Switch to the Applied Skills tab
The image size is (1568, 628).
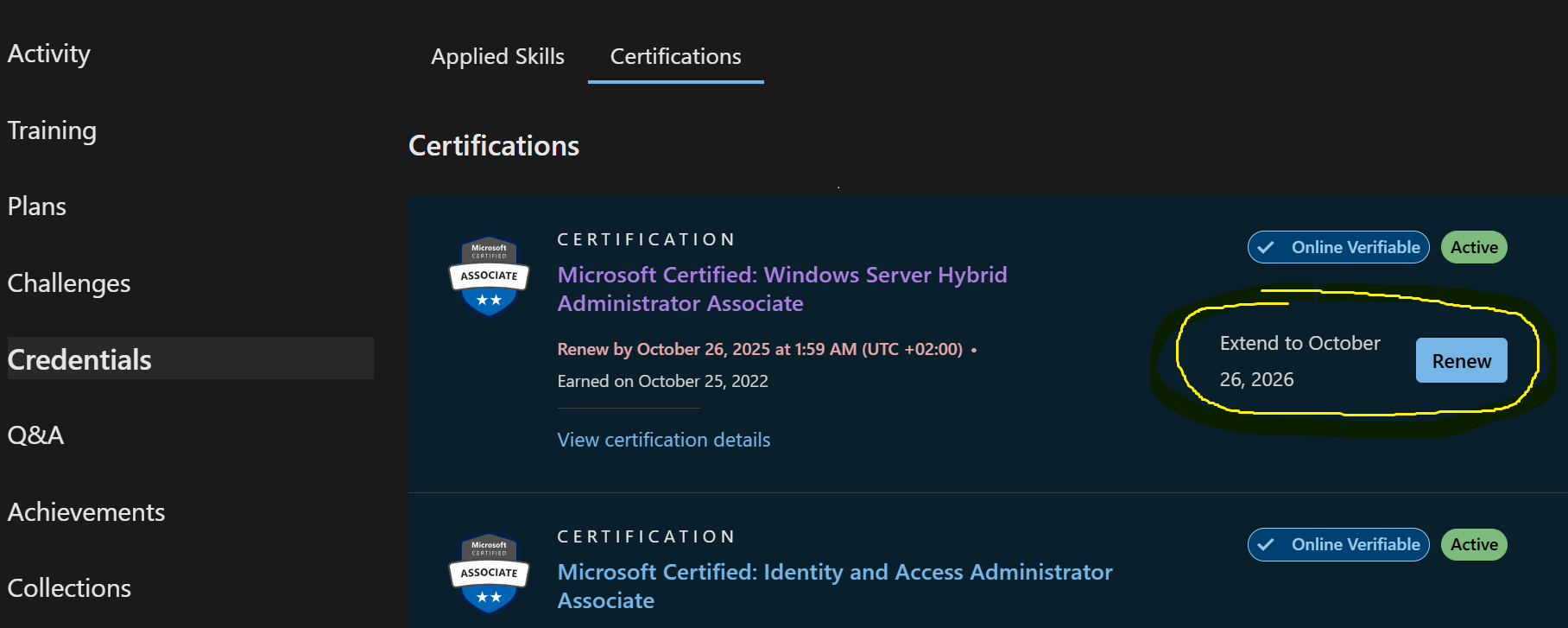click(x=497, y=56)
